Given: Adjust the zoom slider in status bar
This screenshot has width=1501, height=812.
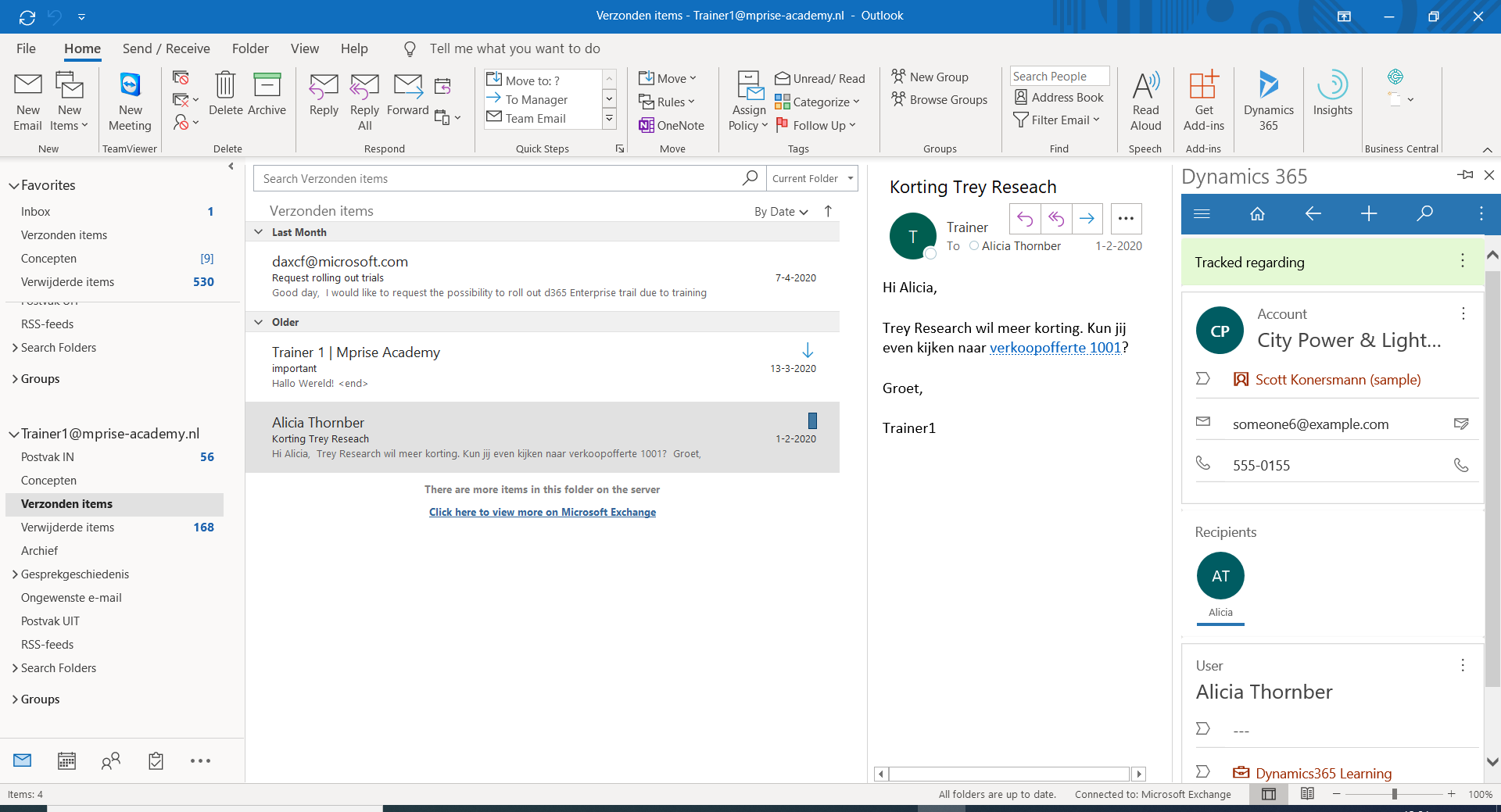Looking at the screenshot, I should [x=1394, y=794].
